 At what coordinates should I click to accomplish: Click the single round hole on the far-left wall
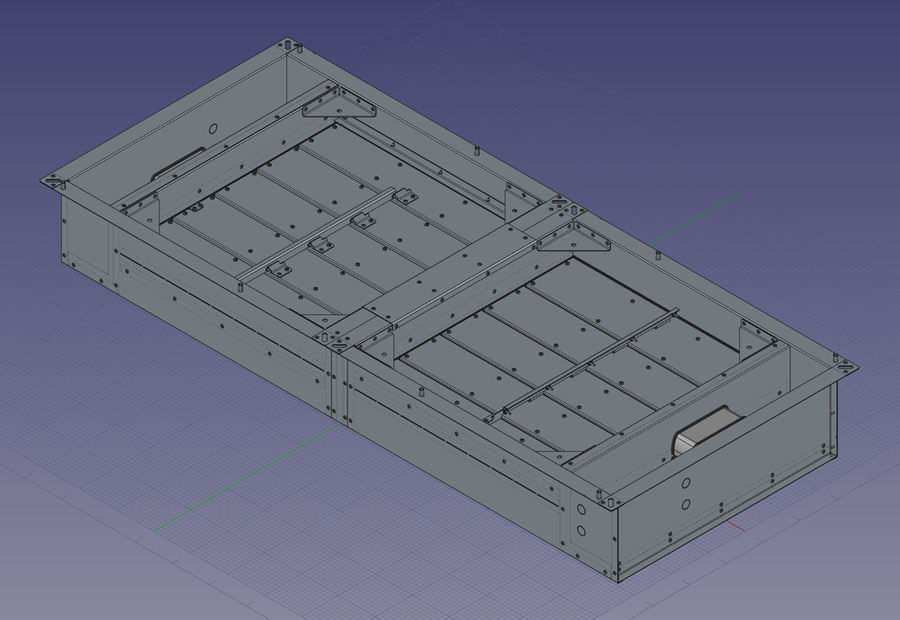212,129
